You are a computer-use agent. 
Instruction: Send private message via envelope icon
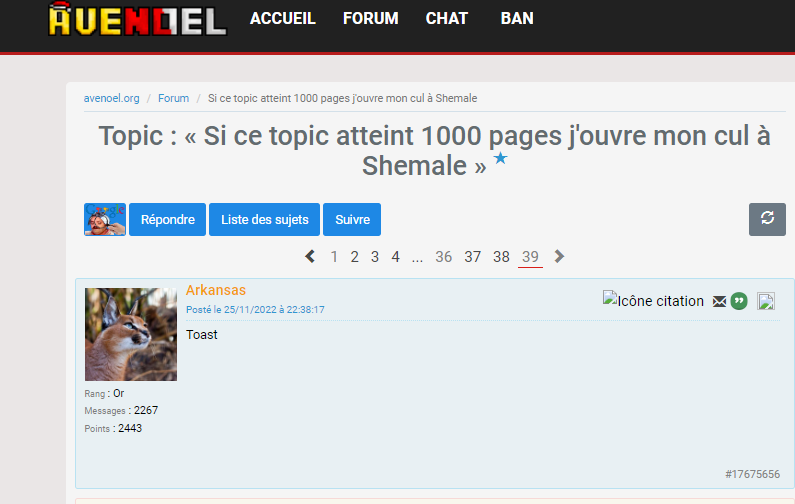(x=719, y=302)
